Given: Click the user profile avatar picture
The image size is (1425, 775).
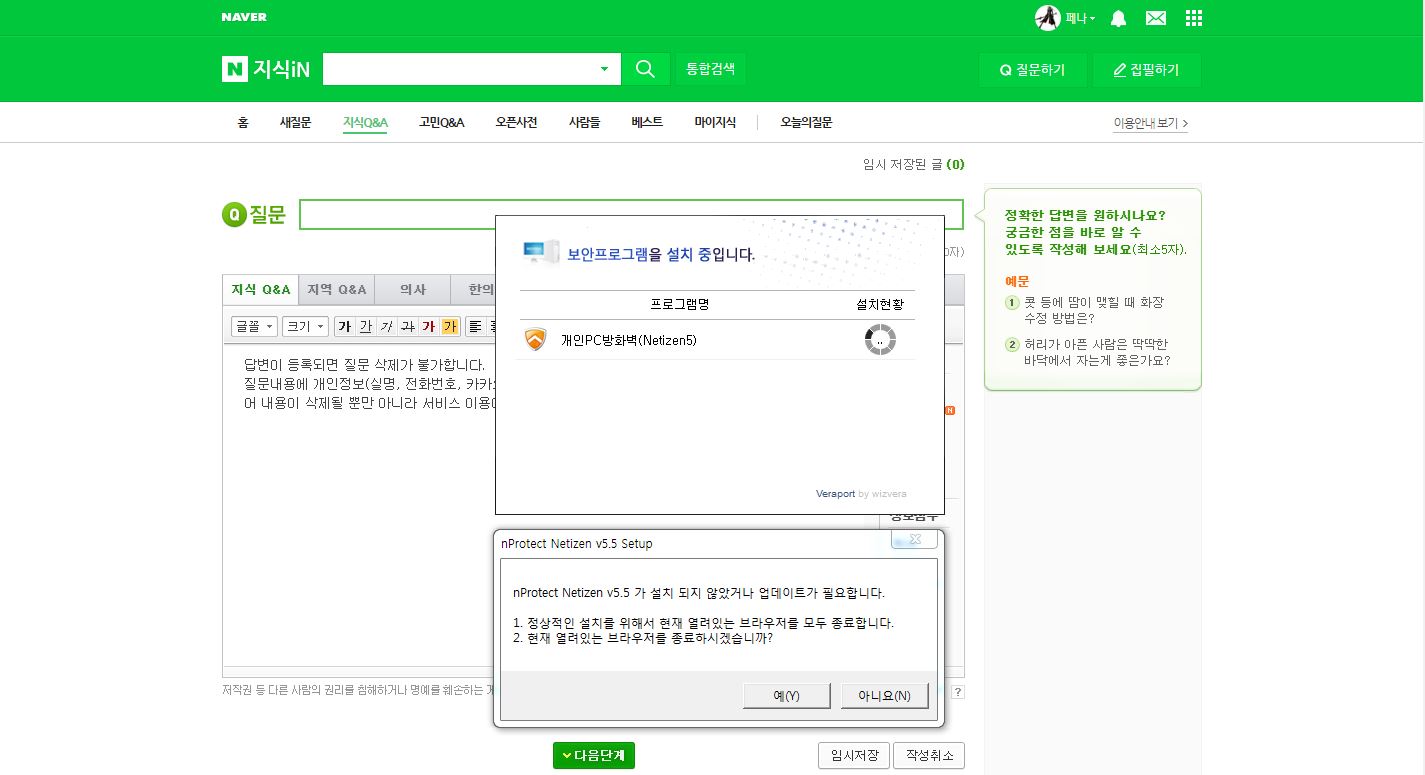Looking at the screenshot, I should pyautogui.click(x=1047, y=18).
